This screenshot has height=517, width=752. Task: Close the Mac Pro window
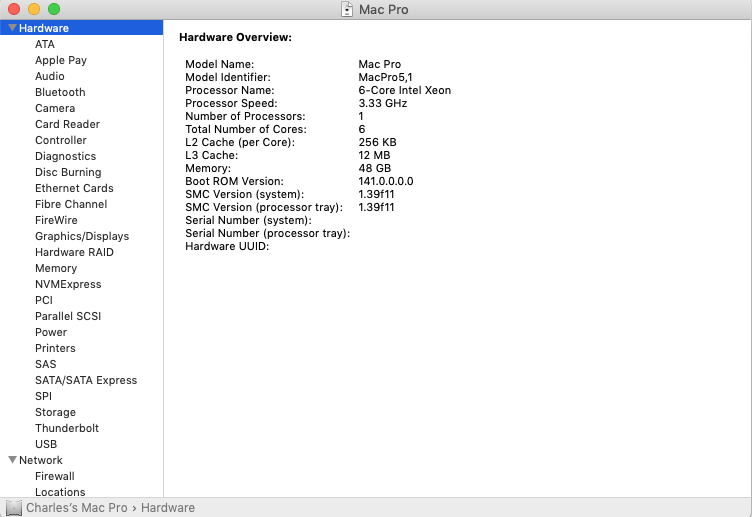pos(14,9)
